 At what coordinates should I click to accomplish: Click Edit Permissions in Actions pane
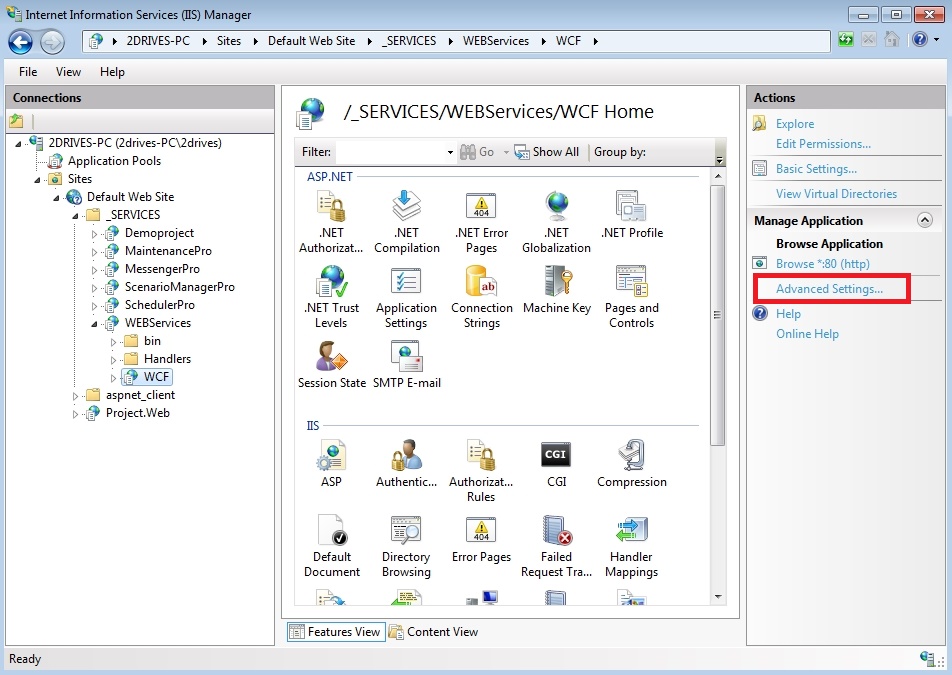click(x=823, y=144)
